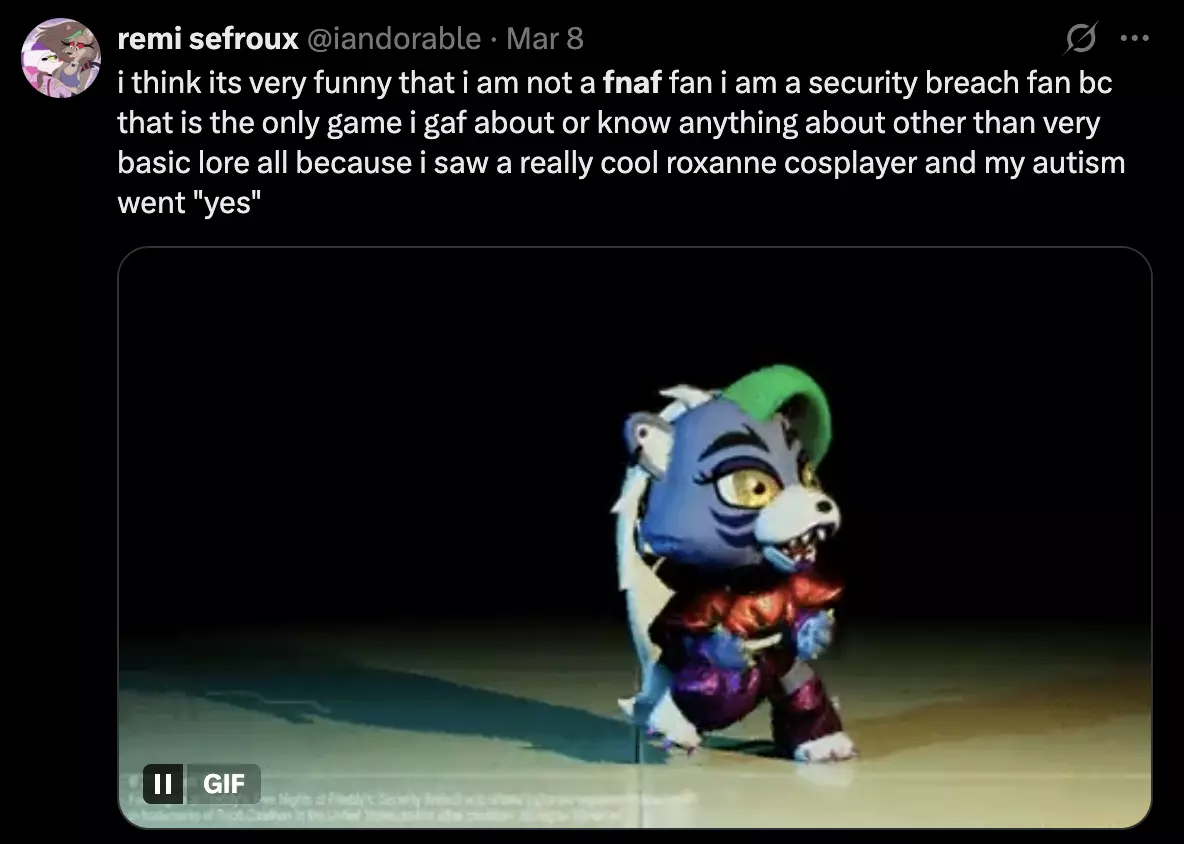This screenshot has width=1184, height=844.
Task: Click the post text to expand the thread
Action: pos(621,143)
